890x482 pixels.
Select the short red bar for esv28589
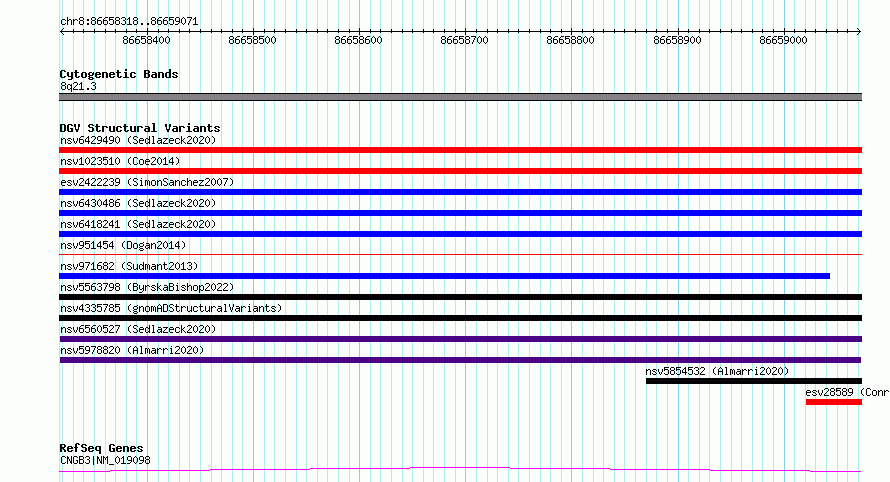click(x=834, y=402)
